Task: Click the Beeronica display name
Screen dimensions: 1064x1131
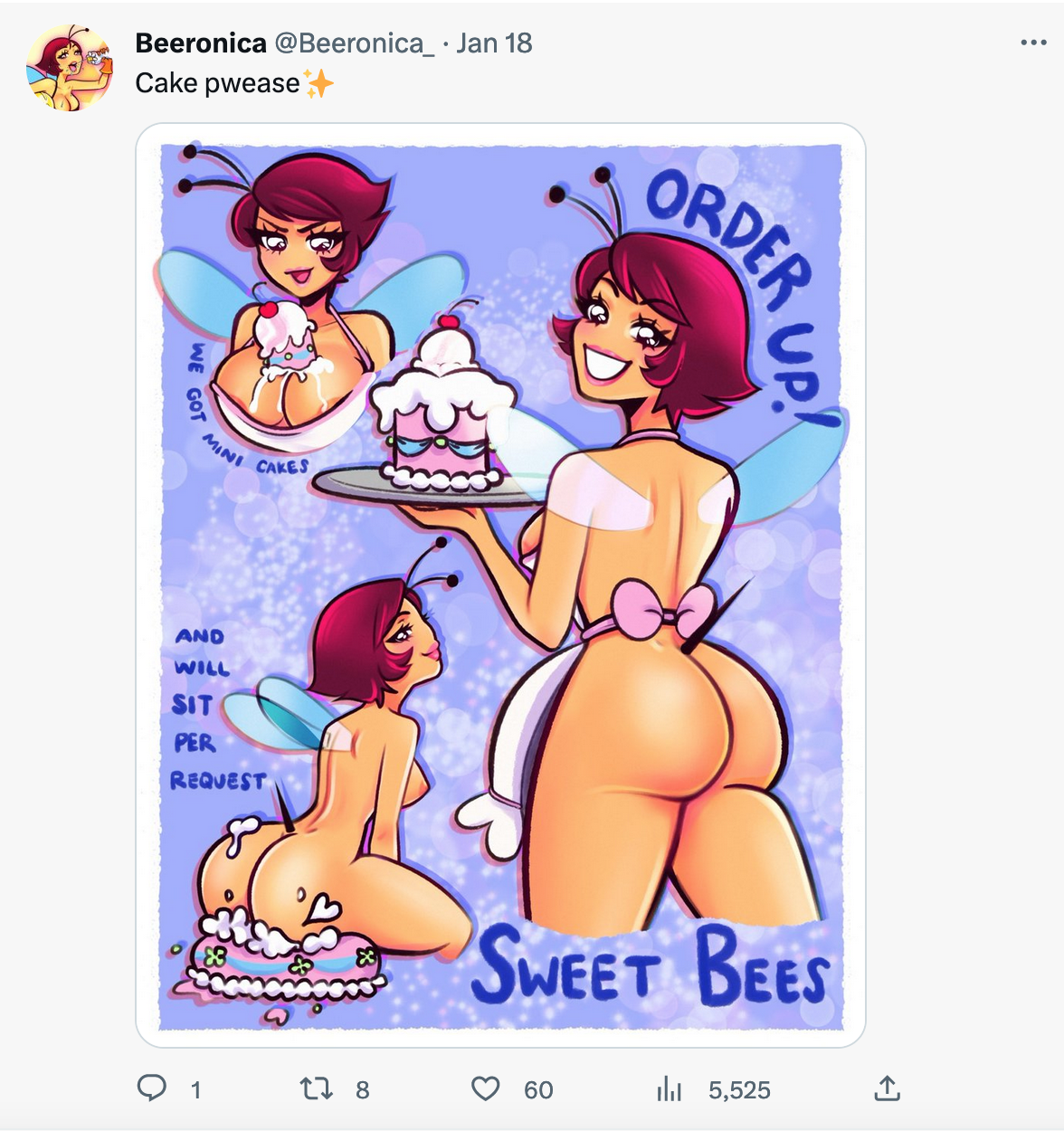Action: tap(201, 43)
